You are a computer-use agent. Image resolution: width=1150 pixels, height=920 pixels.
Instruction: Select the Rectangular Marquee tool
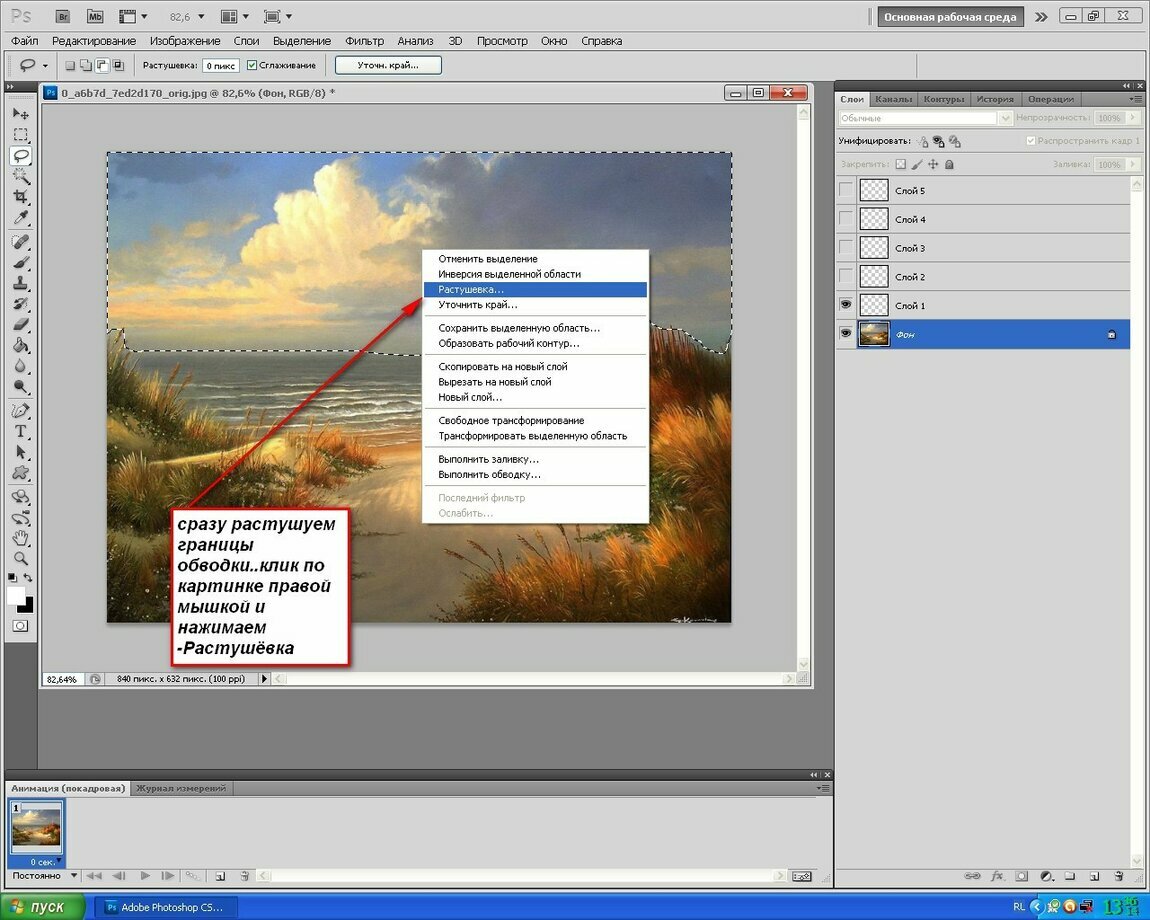[x=21, y=135]
